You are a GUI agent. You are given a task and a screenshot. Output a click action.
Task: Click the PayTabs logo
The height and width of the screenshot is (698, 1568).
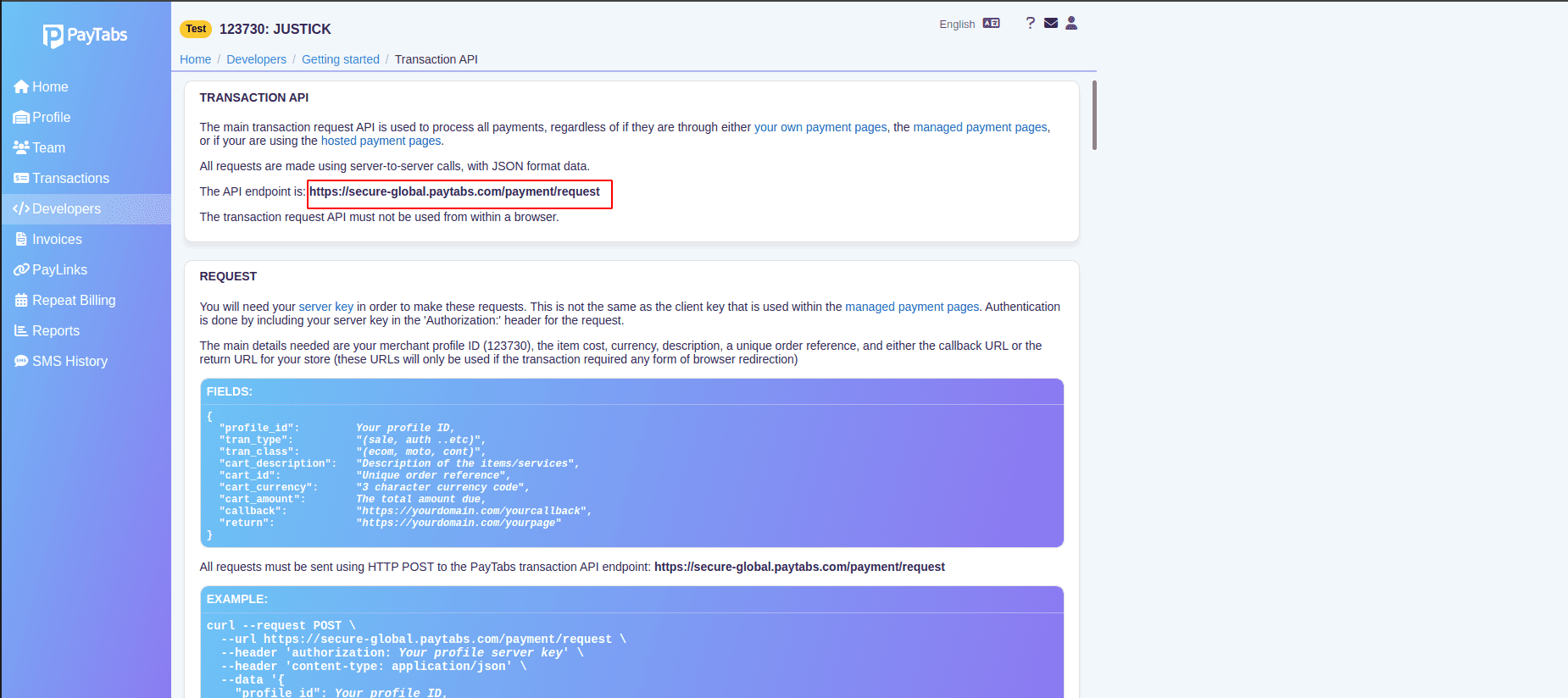coord(85,36)
